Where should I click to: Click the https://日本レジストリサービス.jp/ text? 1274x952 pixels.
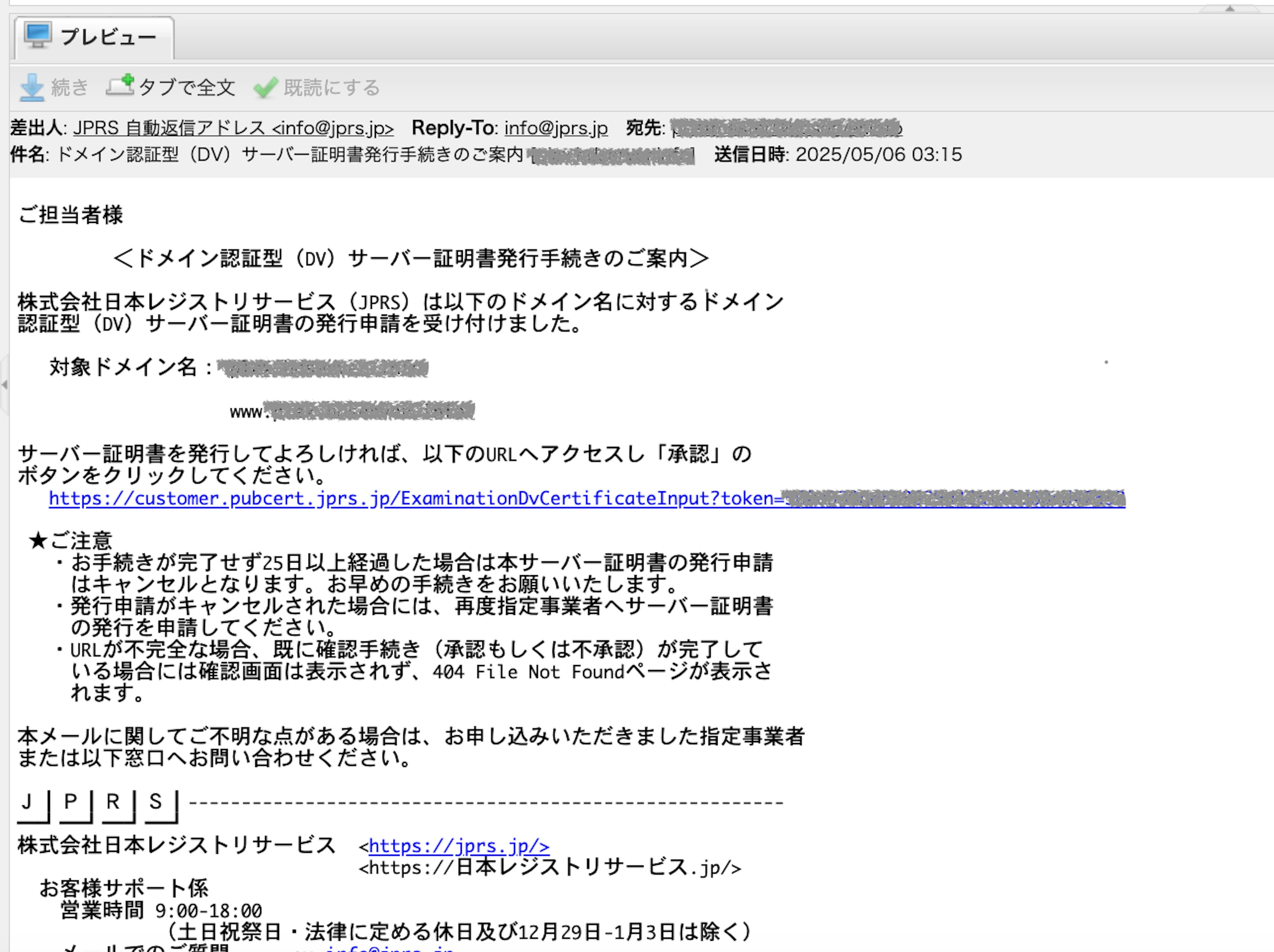[550, 867]
